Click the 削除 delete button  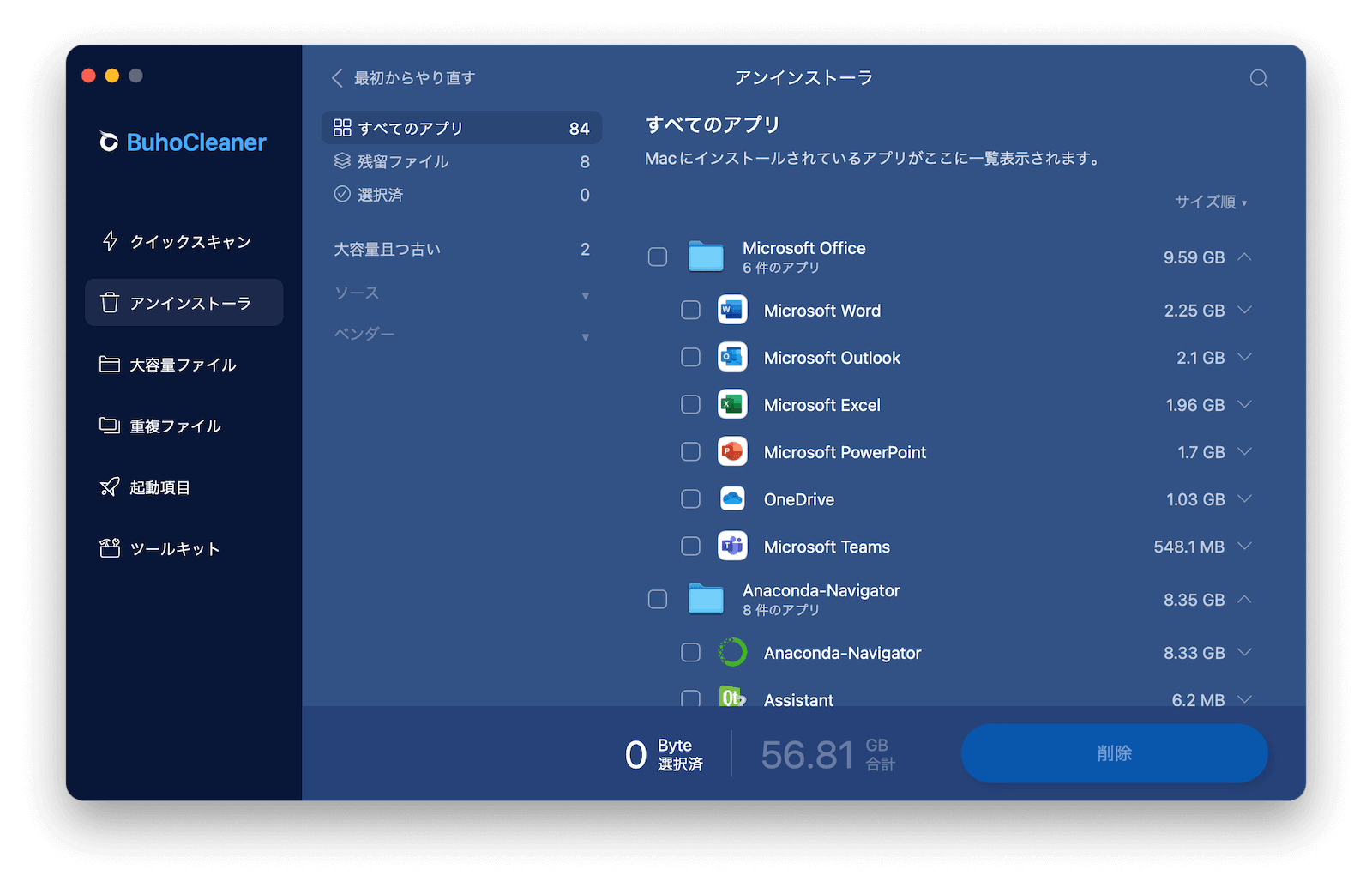tap(1114, 752)
